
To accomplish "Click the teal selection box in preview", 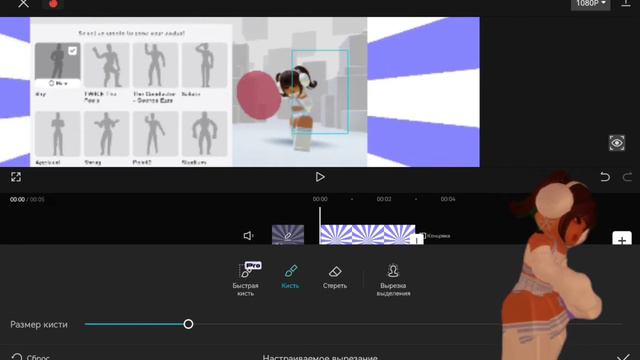I will (320, 92).
